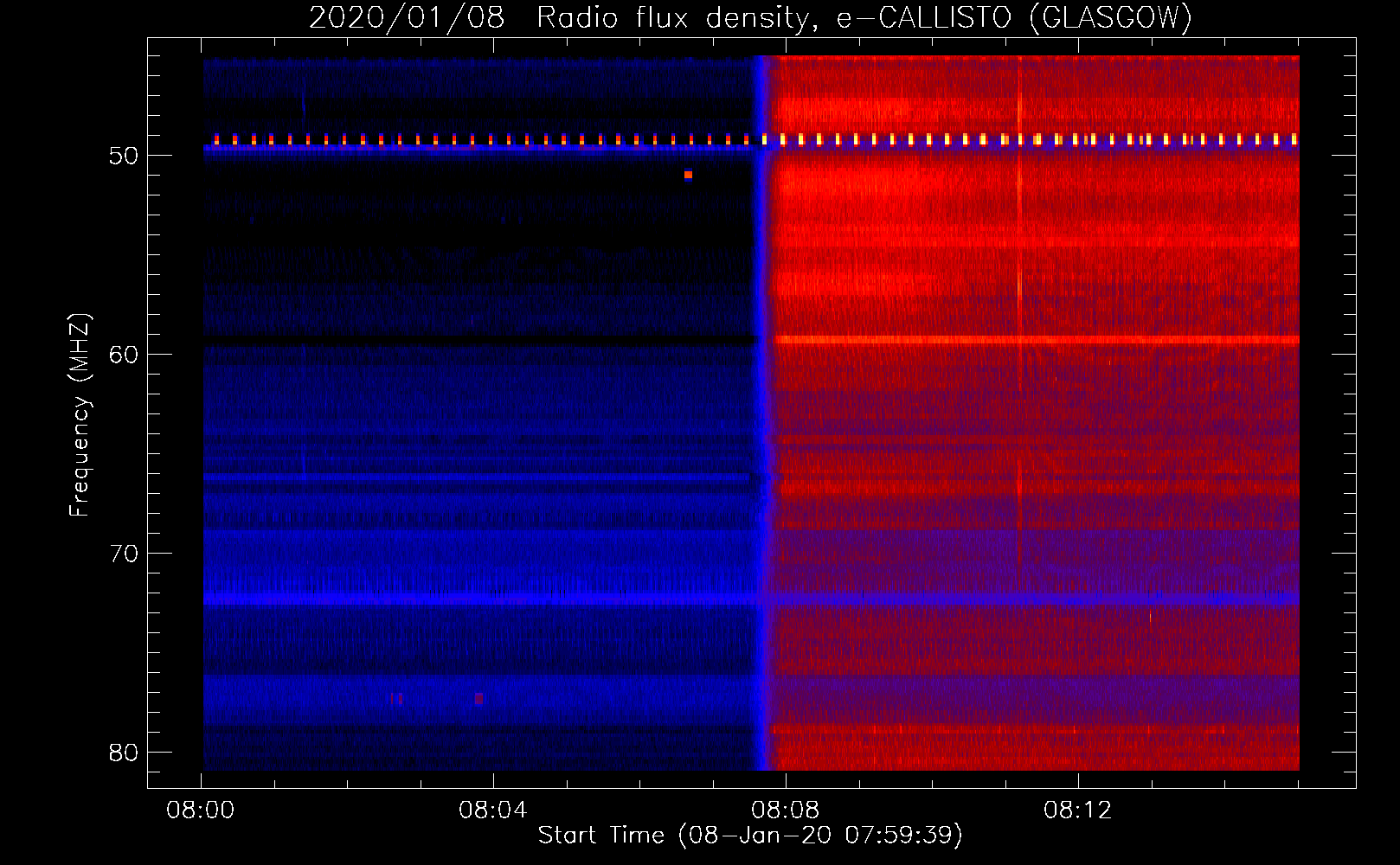This screenshot has width=1400, height=865.
Task: Select the 'Frequency (MHZ)' axis label
Action: (80, 415)
